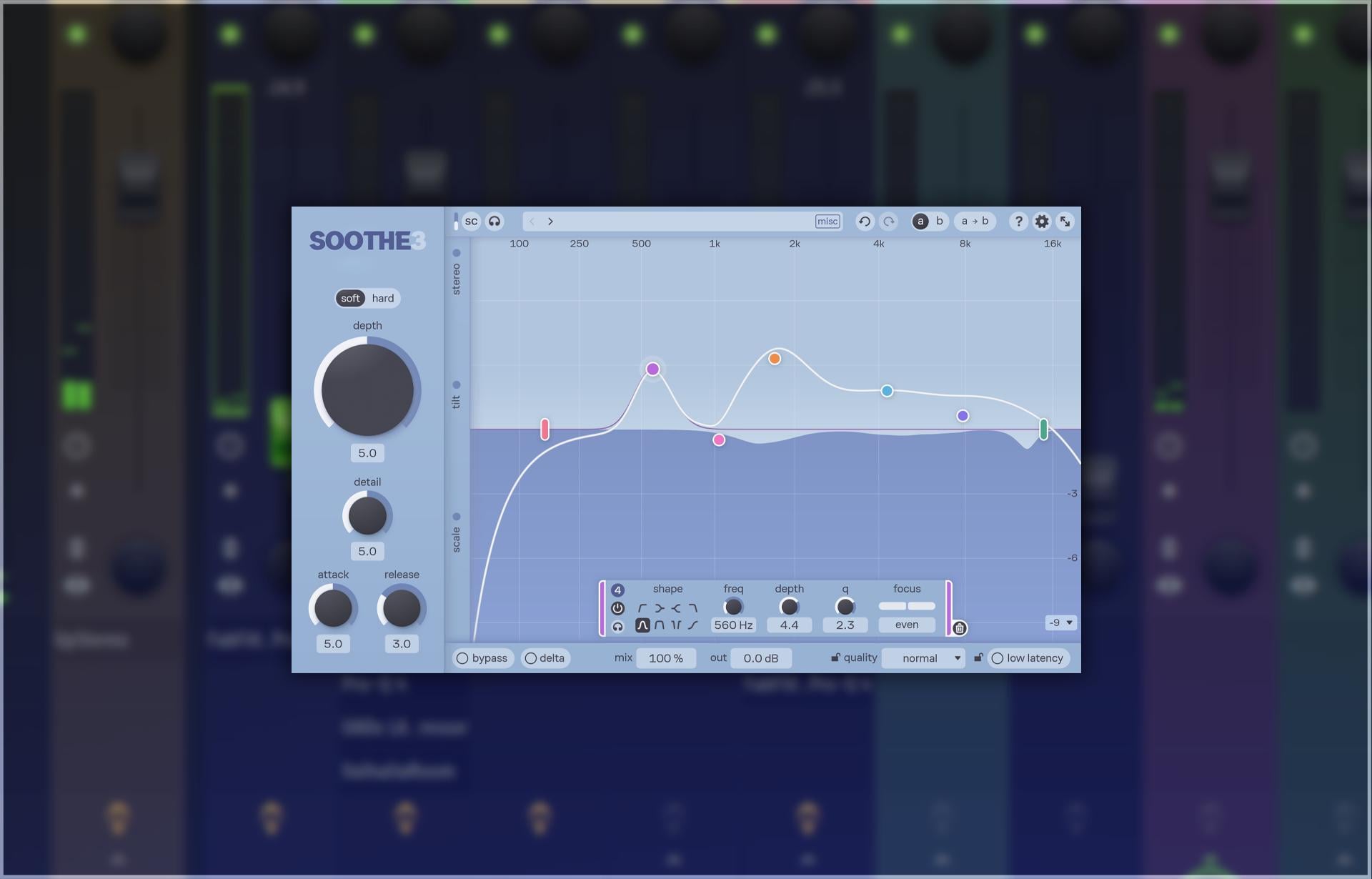The height and width of the screenshot is (879, 1372).
Task: Click the band number 4 badge
Action: point(617,590)
